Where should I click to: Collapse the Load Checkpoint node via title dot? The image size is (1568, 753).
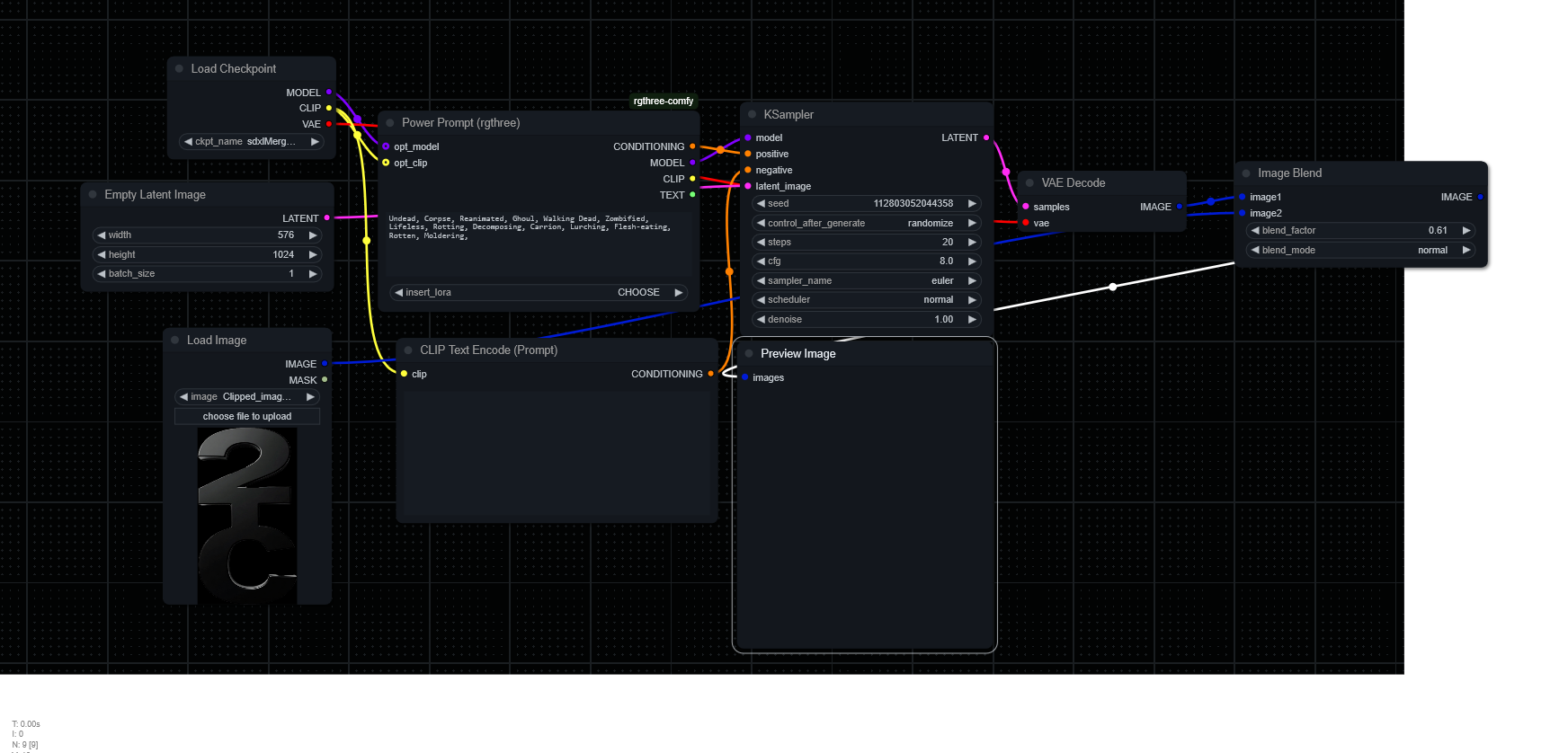[x=180, y=69]
